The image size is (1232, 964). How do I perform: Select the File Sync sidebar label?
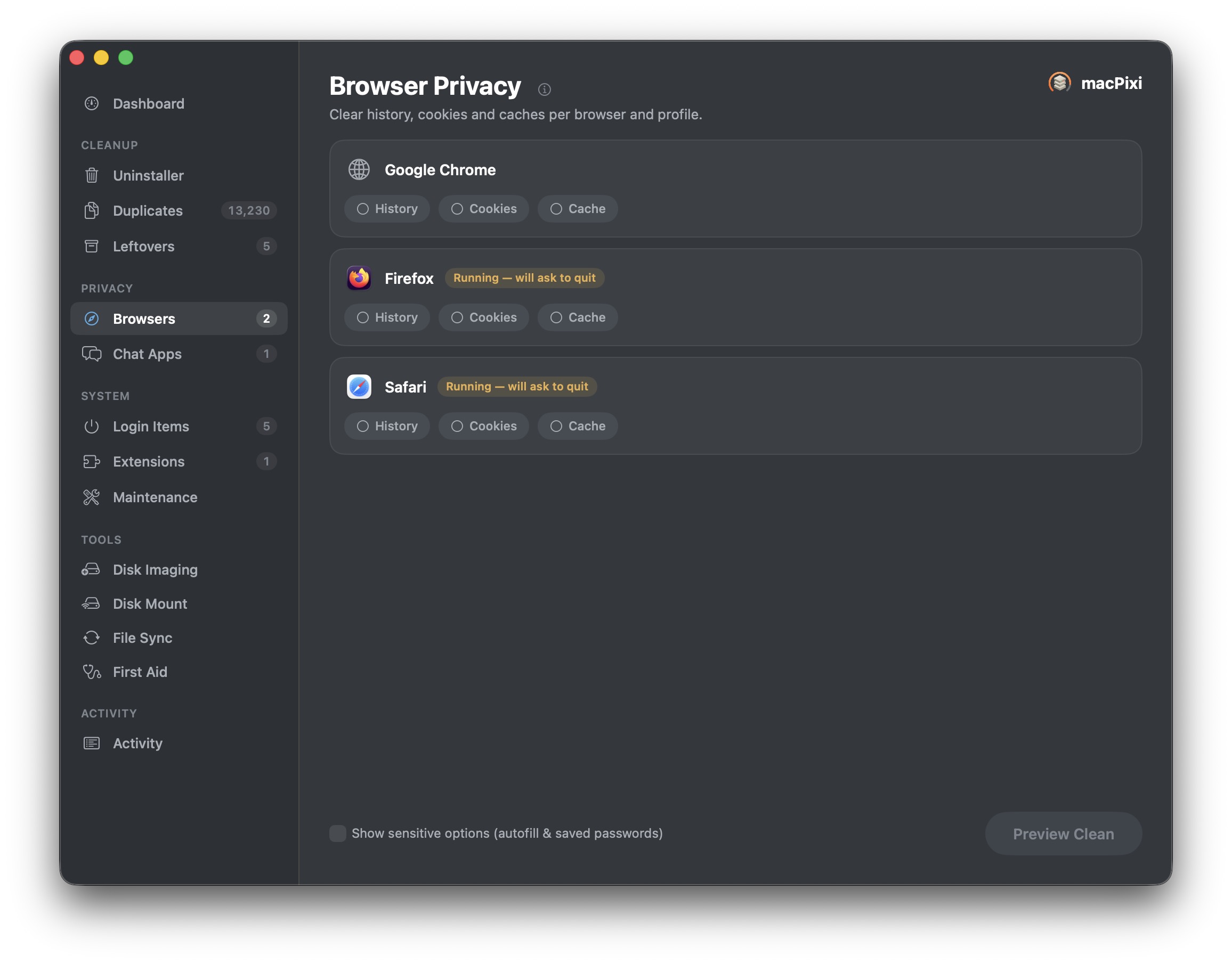coord(142,638)
